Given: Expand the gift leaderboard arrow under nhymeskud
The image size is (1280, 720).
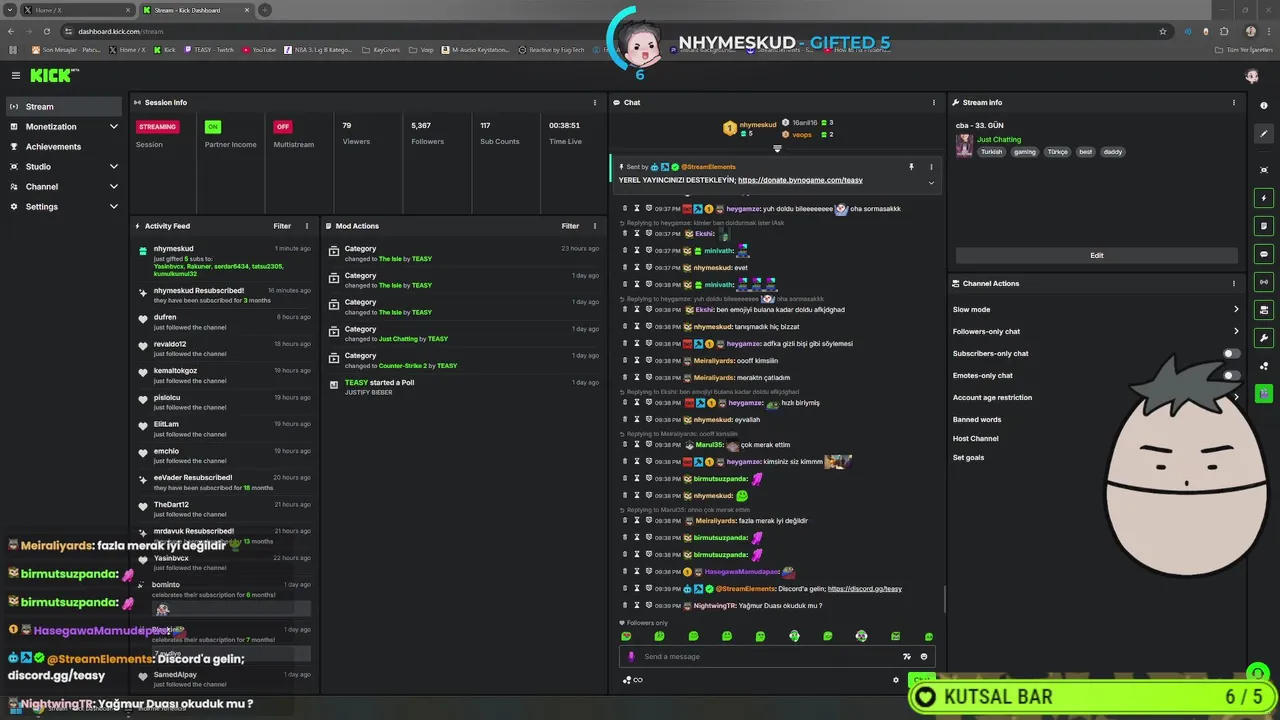Looking at the screenshot, I should pos(777,149).
